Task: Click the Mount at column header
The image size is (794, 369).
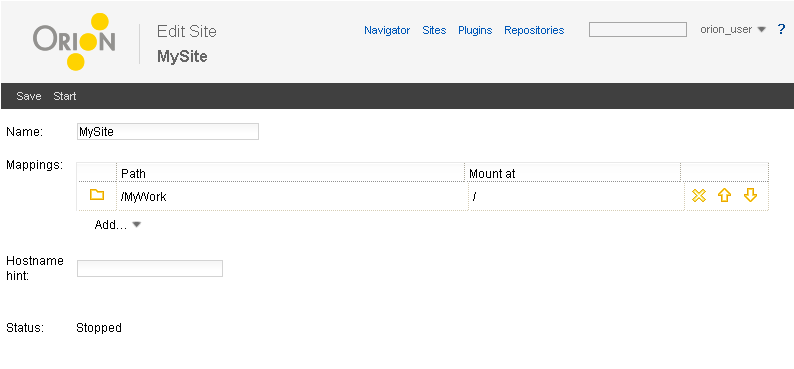Action: point(573,174)
